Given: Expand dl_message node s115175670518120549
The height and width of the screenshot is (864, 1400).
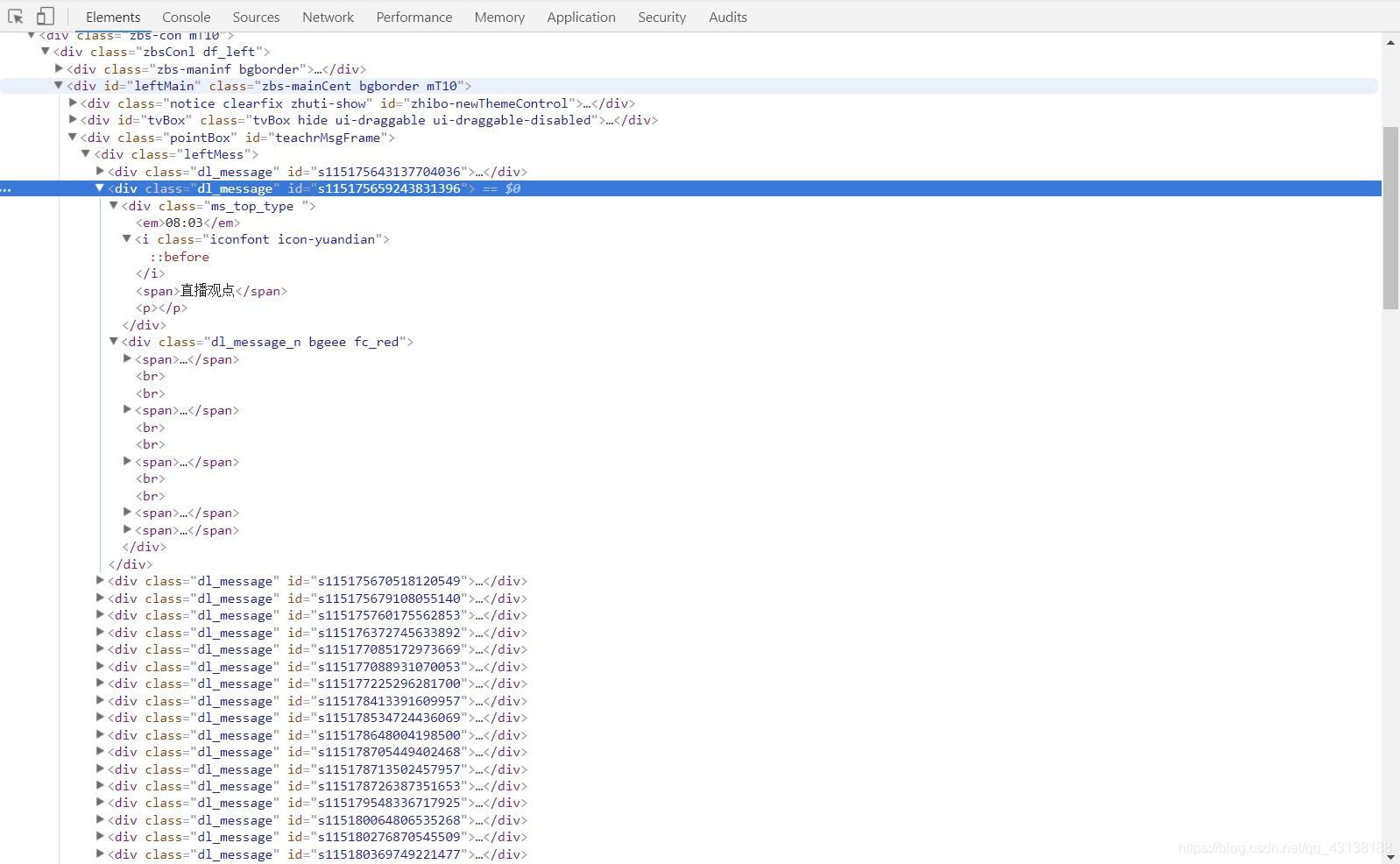Looking at the screenshot, I should click(x=100, y=580).
